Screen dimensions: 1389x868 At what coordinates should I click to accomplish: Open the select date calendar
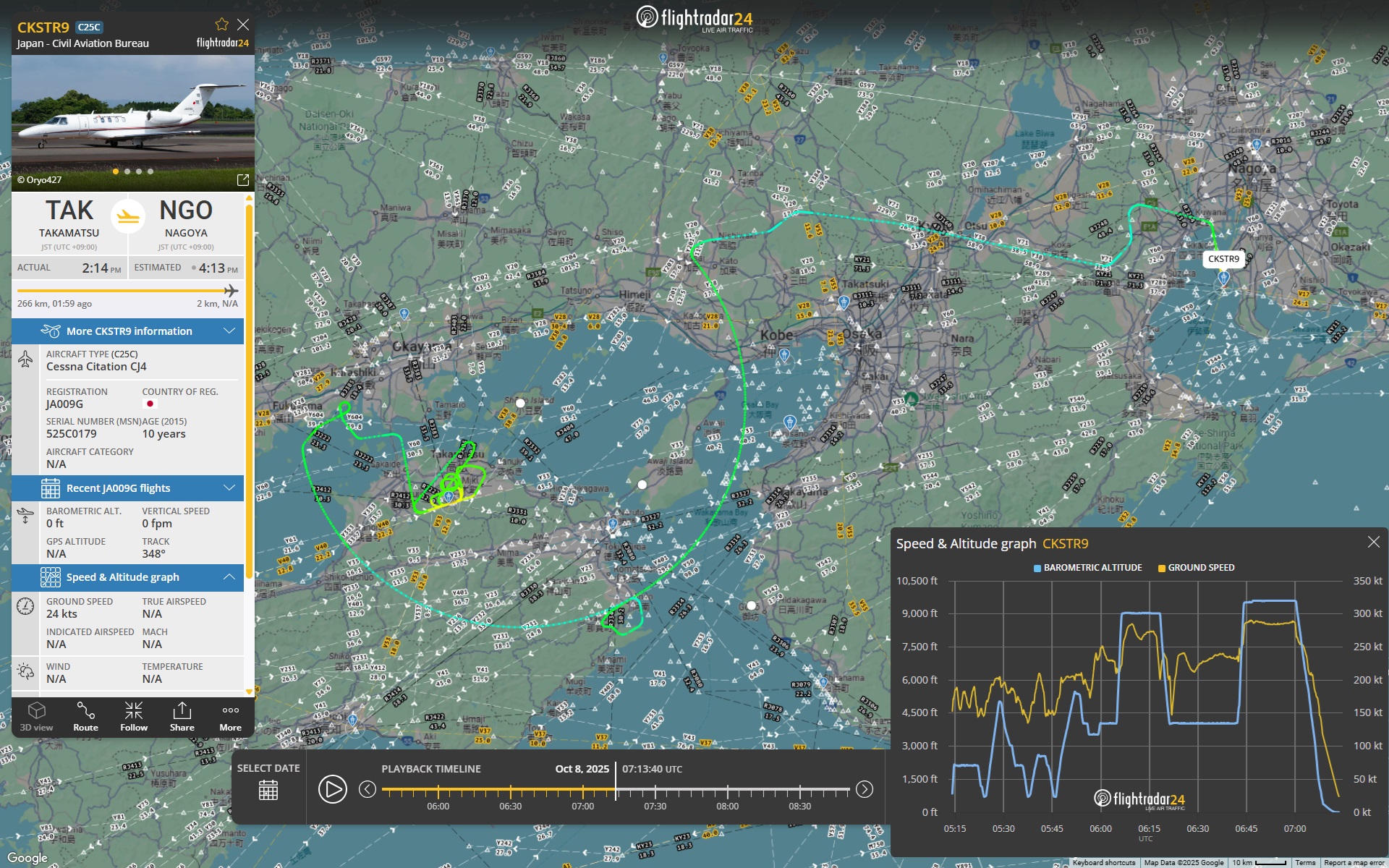click(x=268, y=790)
